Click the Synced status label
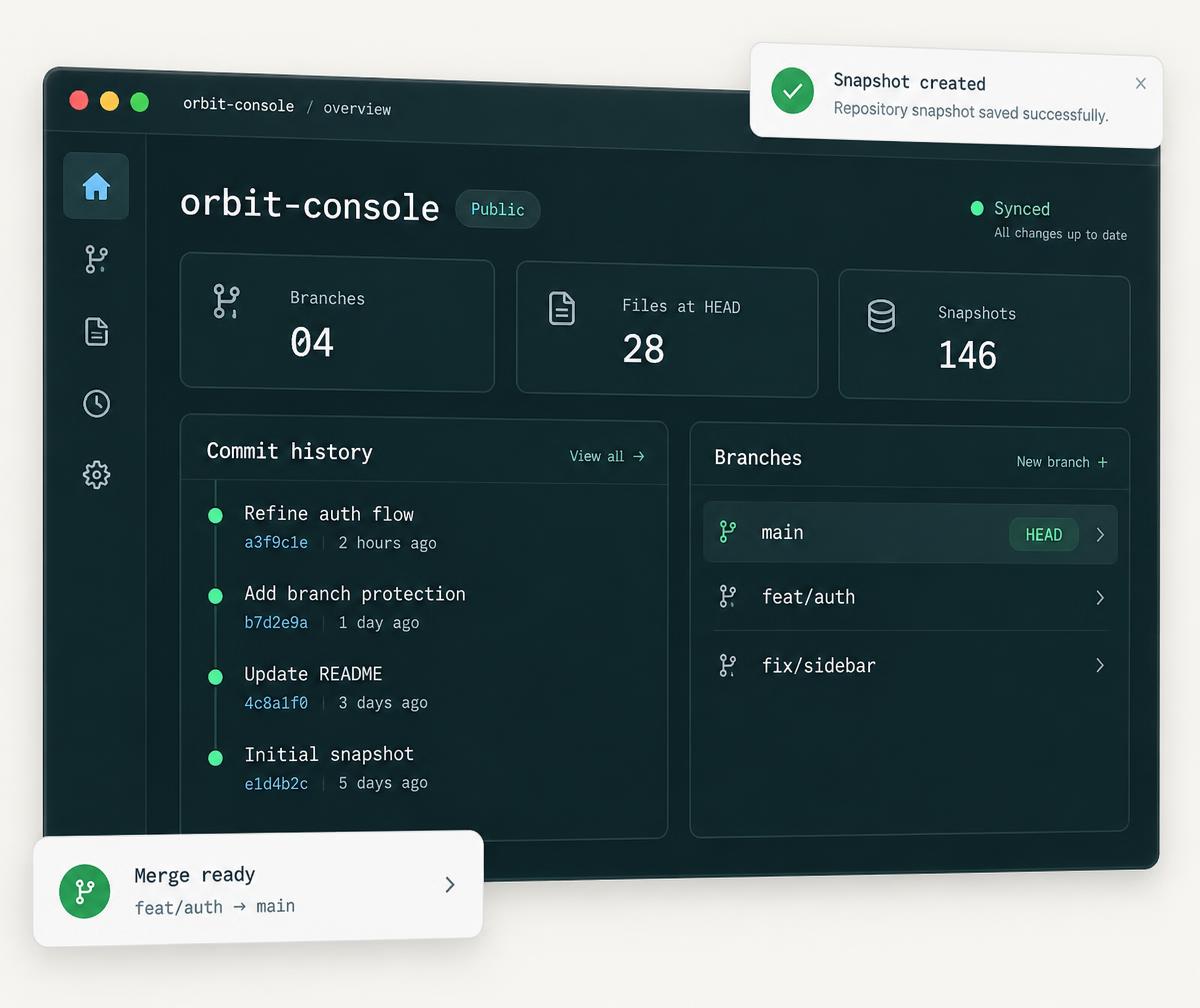This screenshot has width=1200, height=1008. [x=1022, y=209]
